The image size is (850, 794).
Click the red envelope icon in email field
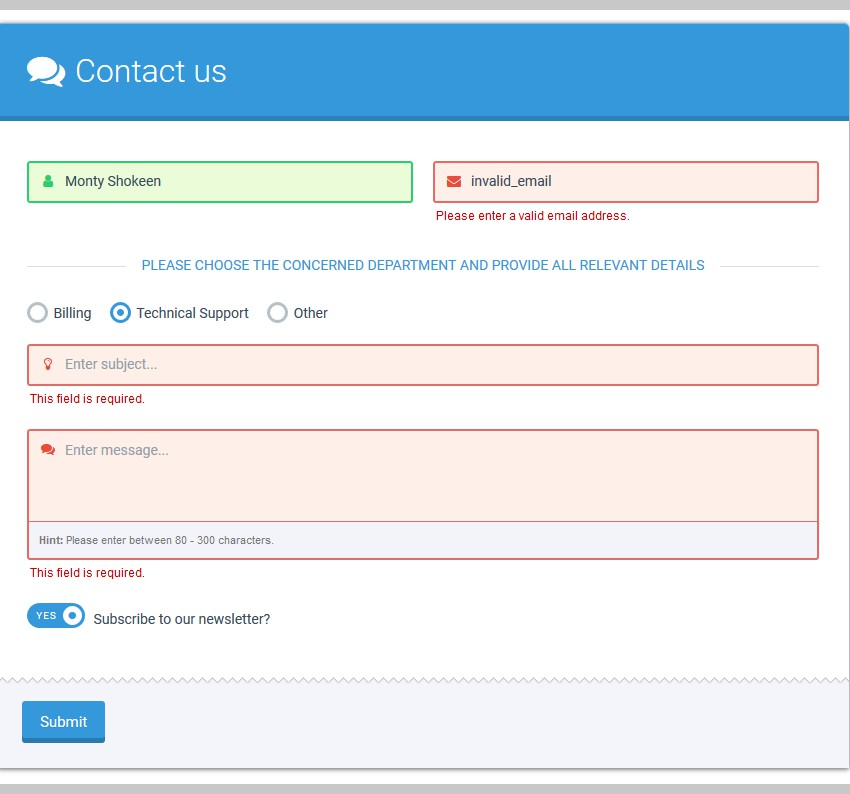click(x=454, y=182)
